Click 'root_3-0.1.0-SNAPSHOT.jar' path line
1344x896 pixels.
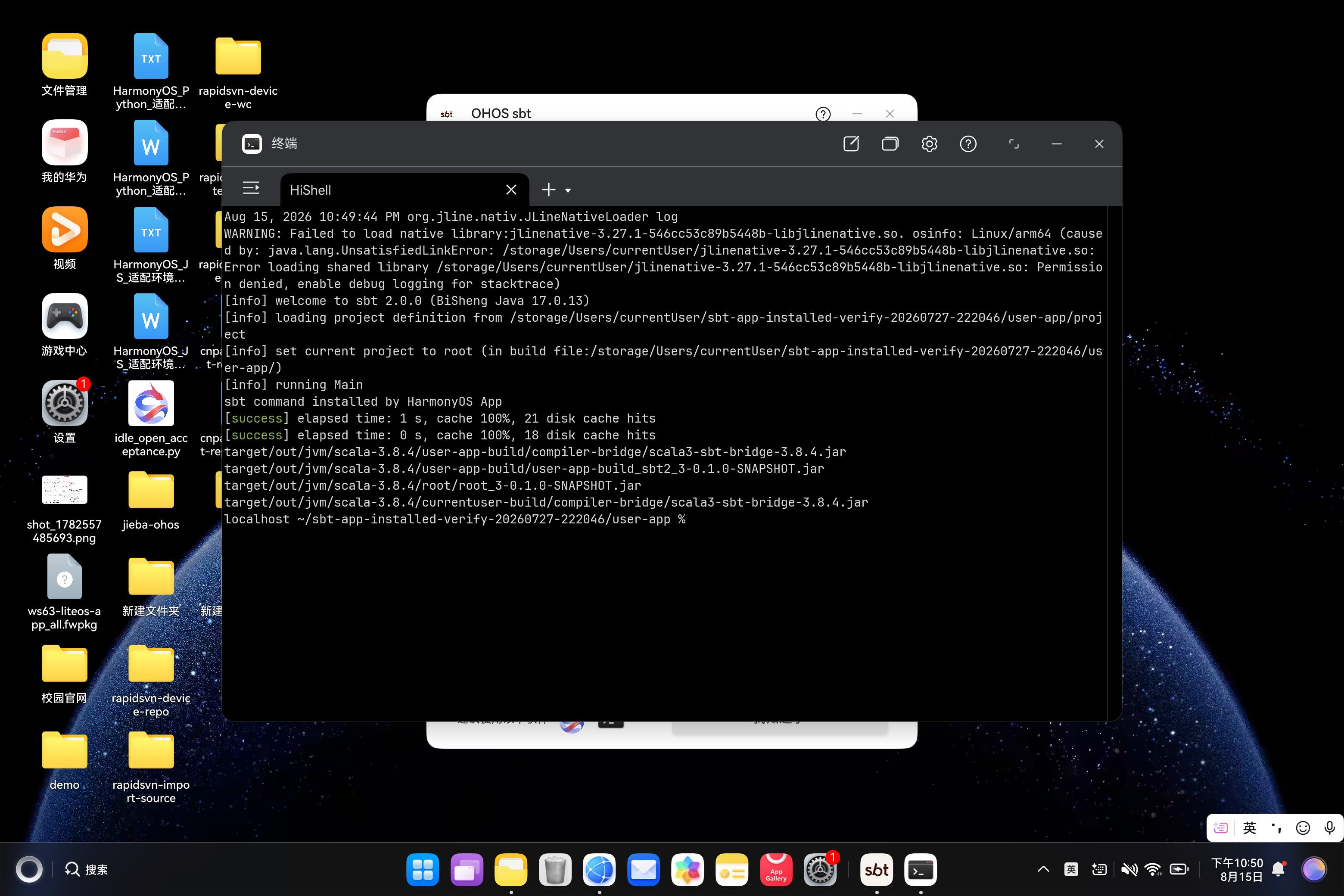432,486
